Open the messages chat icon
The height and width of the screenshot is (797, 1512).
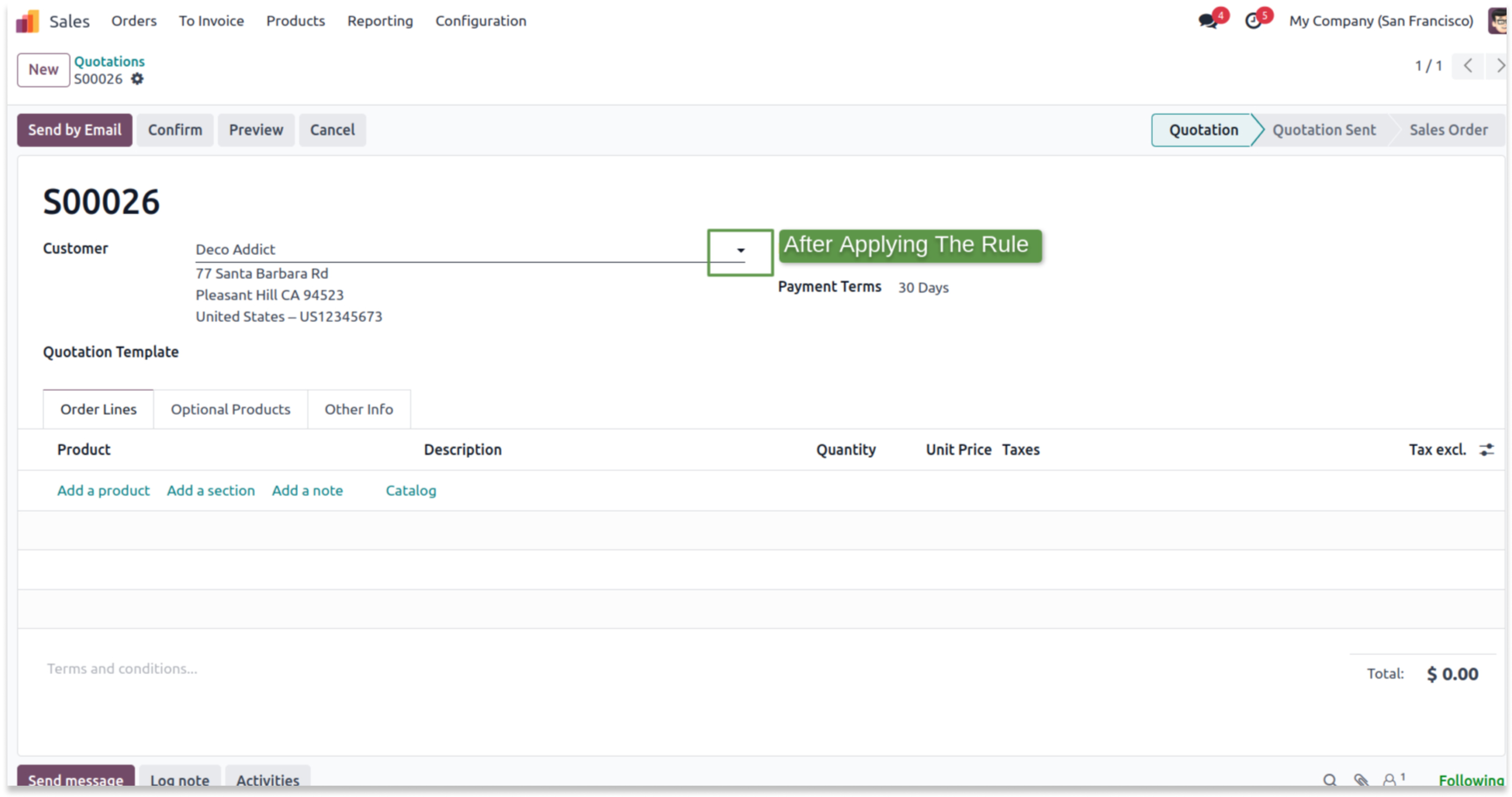click(1208, 21)
